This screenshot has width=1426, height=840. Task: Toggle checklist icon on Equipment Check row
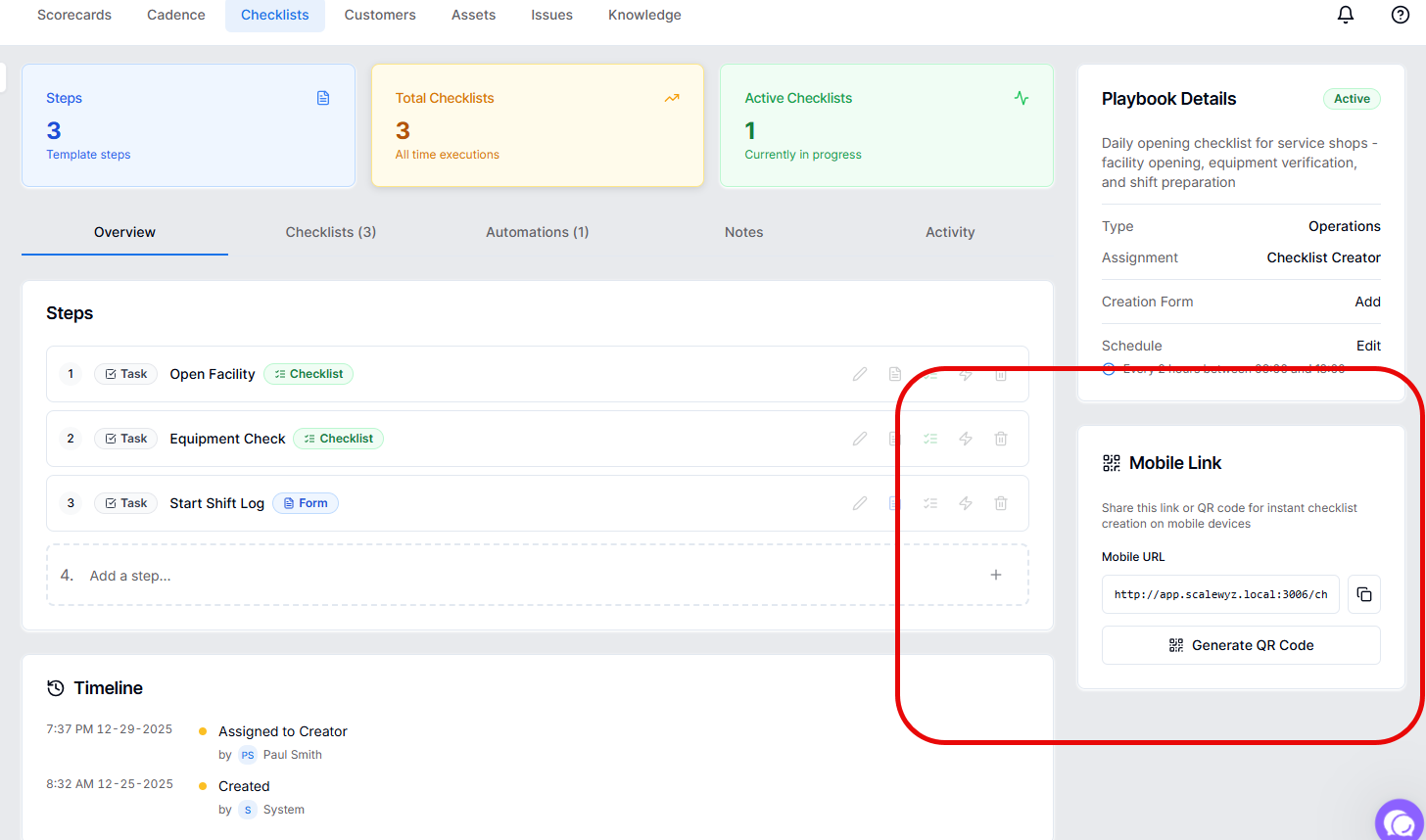[x=930, y=439]
